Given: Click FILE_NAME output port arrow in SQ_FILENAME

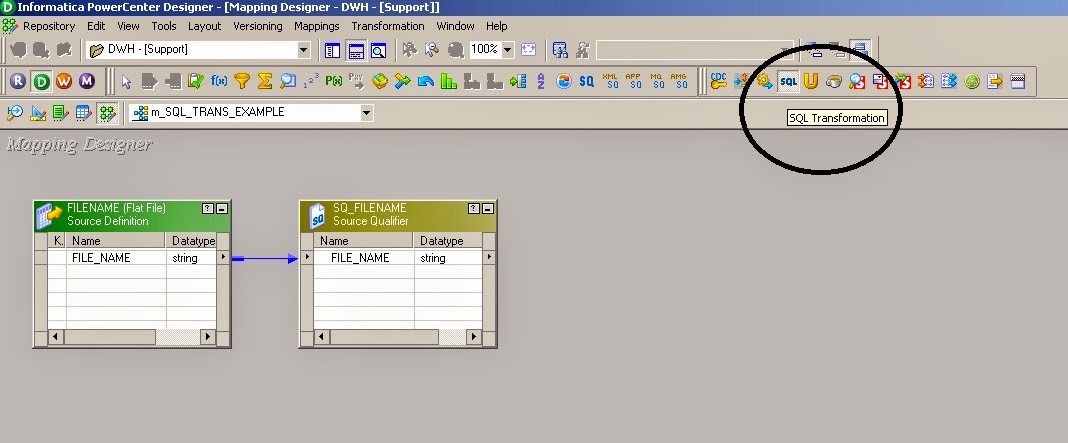Looking at the screenshot, I should coord(488,257).
